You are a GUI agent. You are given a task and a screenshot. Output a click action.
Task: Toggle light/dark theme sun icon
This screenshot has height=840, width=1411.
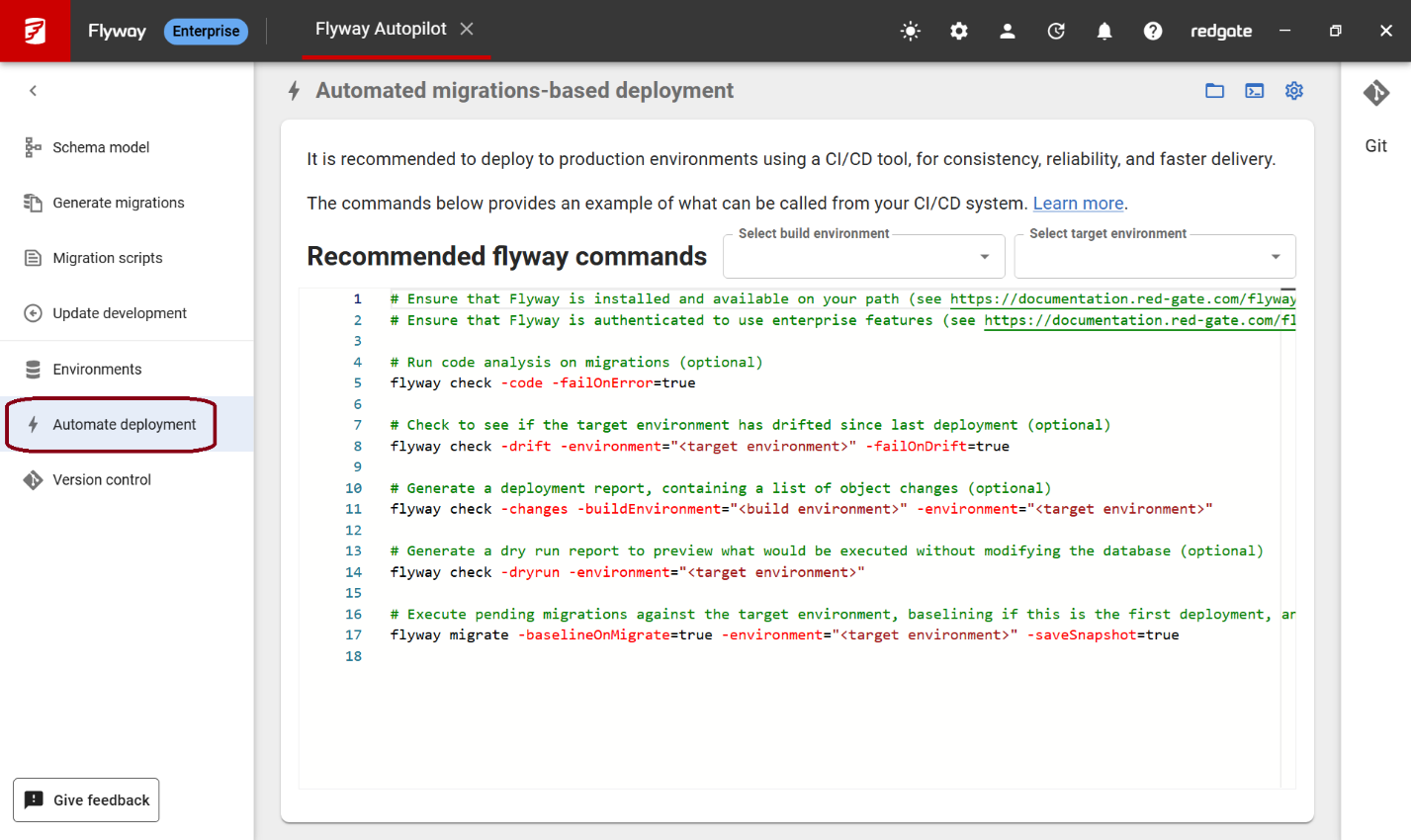click(x=910, y=32)
